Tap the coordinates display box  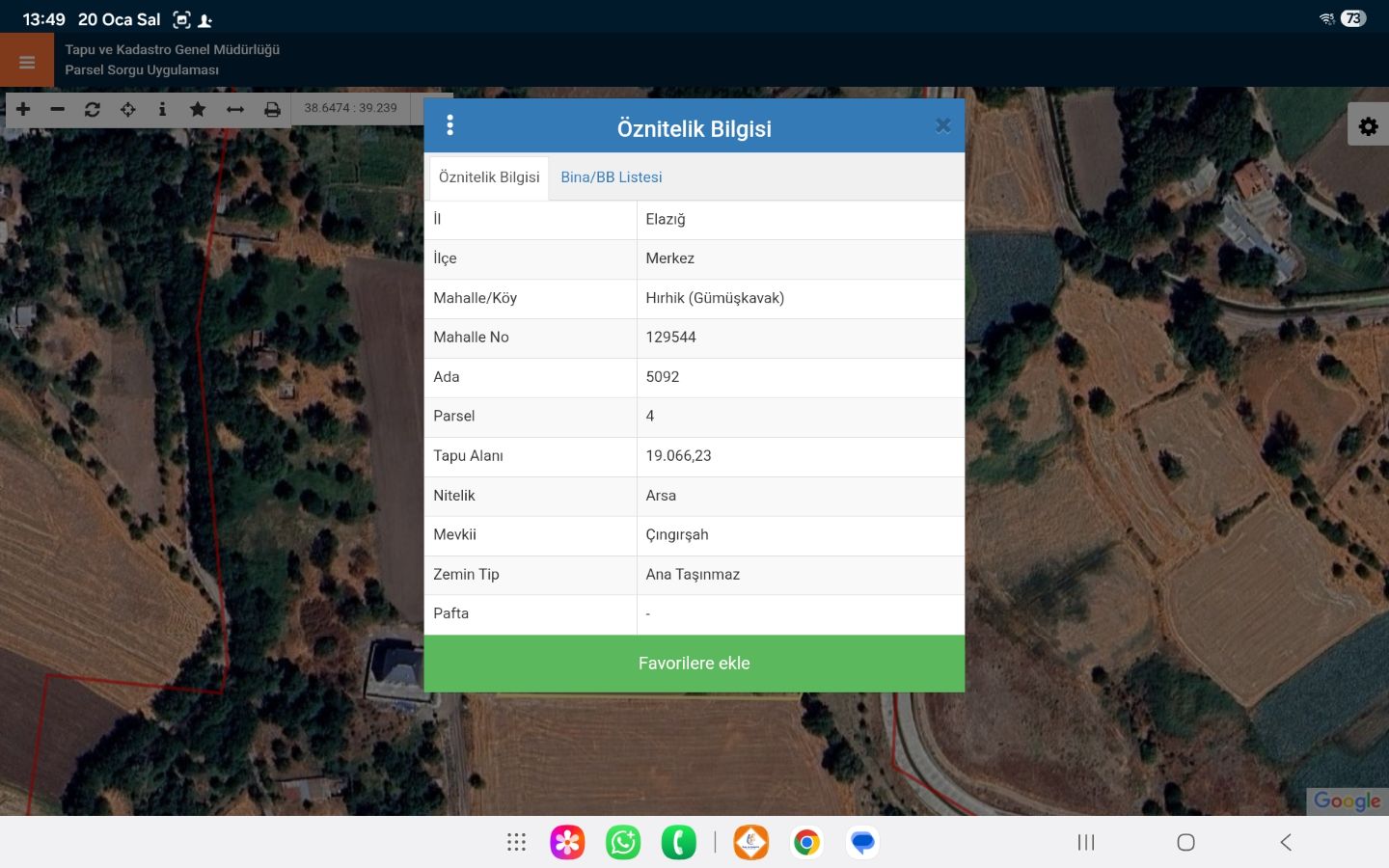(x=351, y=108)
